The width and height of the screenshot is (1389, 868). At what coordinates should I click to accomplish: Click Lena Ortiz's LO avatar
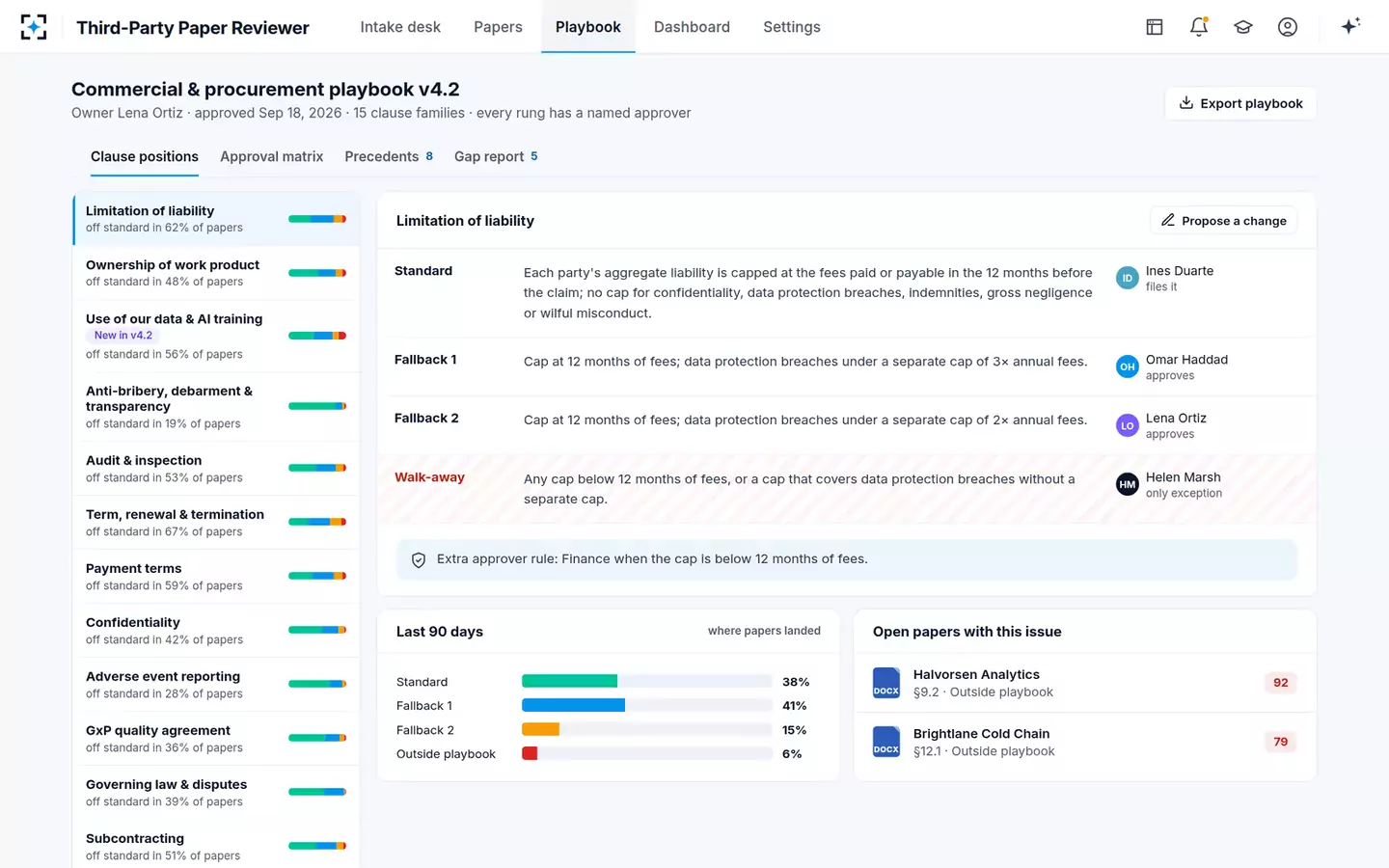point(1128,425)
